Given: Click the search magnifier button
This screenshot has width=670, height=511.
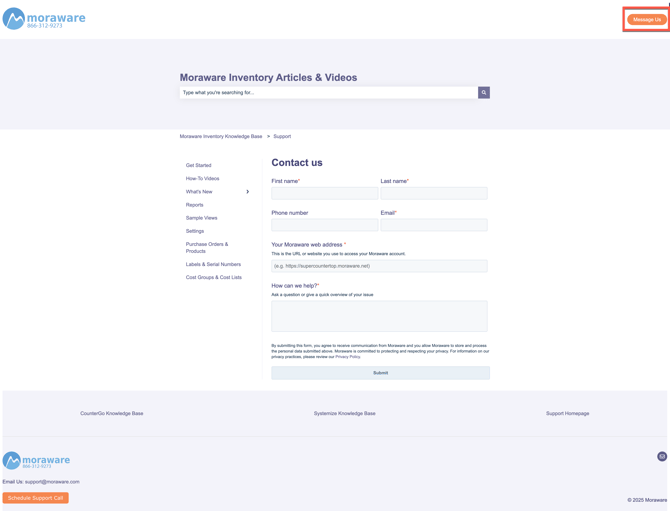Looking at the screenshot, I should tap(484, 92).
